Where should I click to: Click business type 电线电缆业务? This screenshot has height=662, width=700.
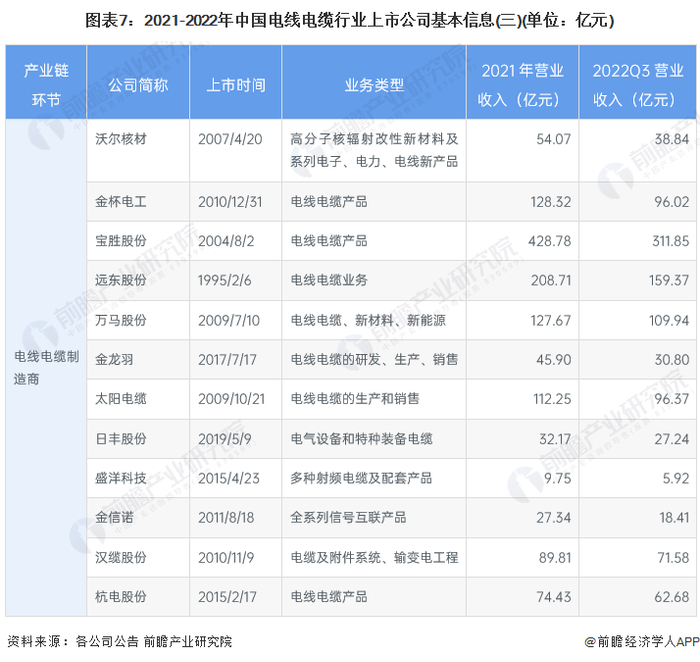[329, 280]
